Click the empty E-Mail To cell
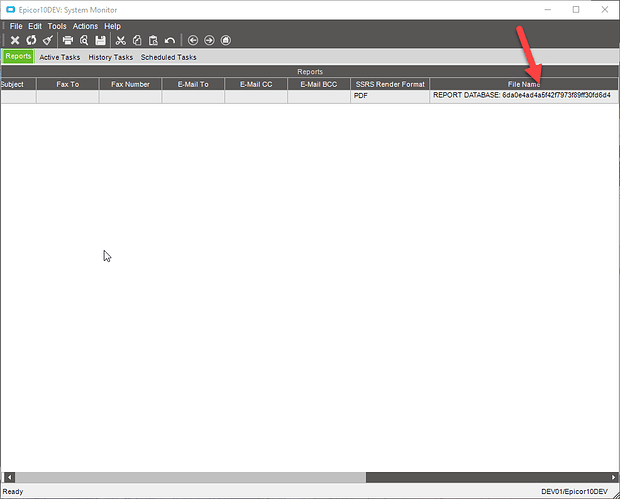Viewport: 620px width, 499px height. (x=193, y=96)
